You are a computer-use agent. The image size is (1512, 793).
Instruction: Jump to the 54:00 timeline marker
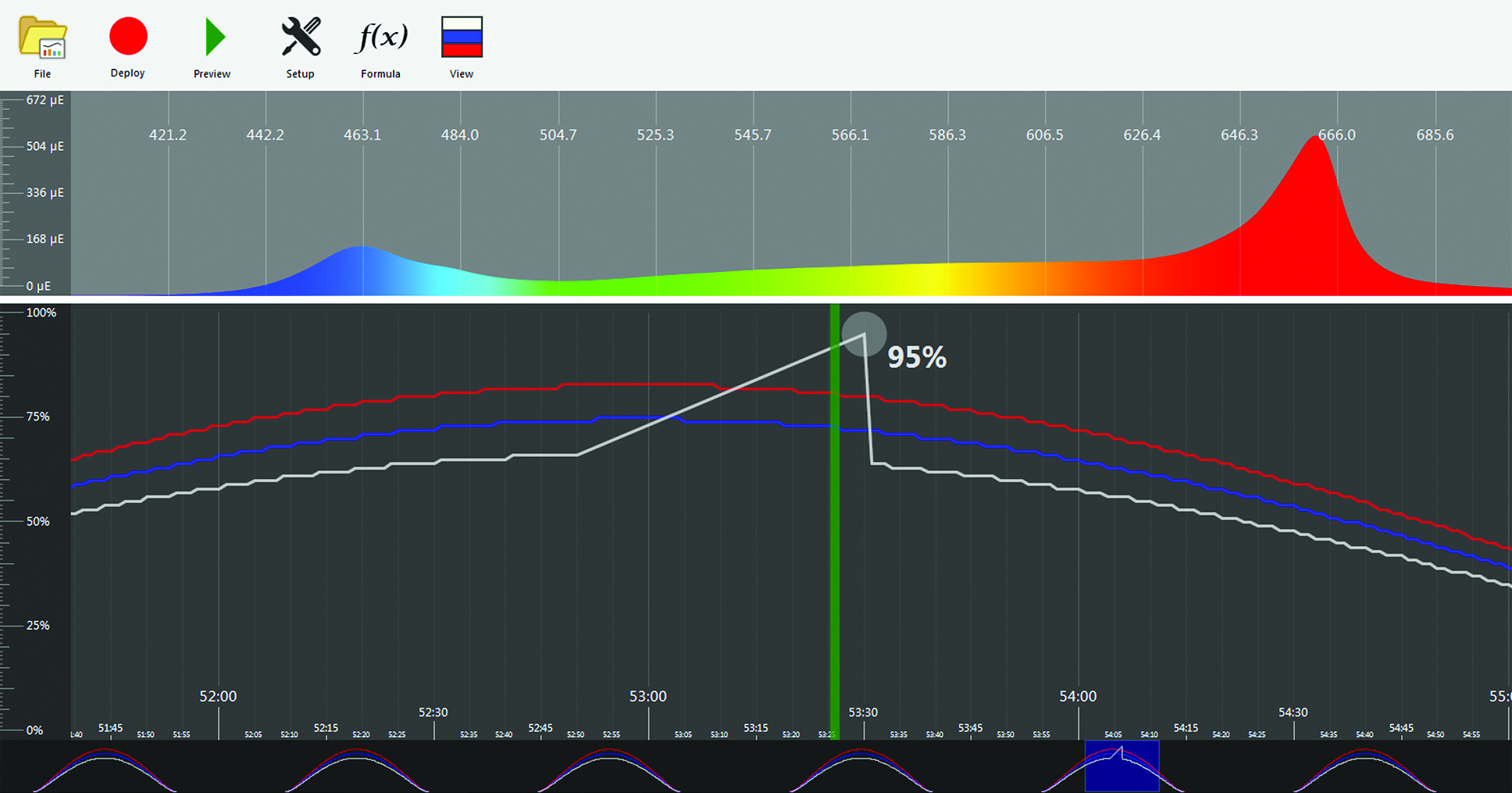pos(1078,696)
